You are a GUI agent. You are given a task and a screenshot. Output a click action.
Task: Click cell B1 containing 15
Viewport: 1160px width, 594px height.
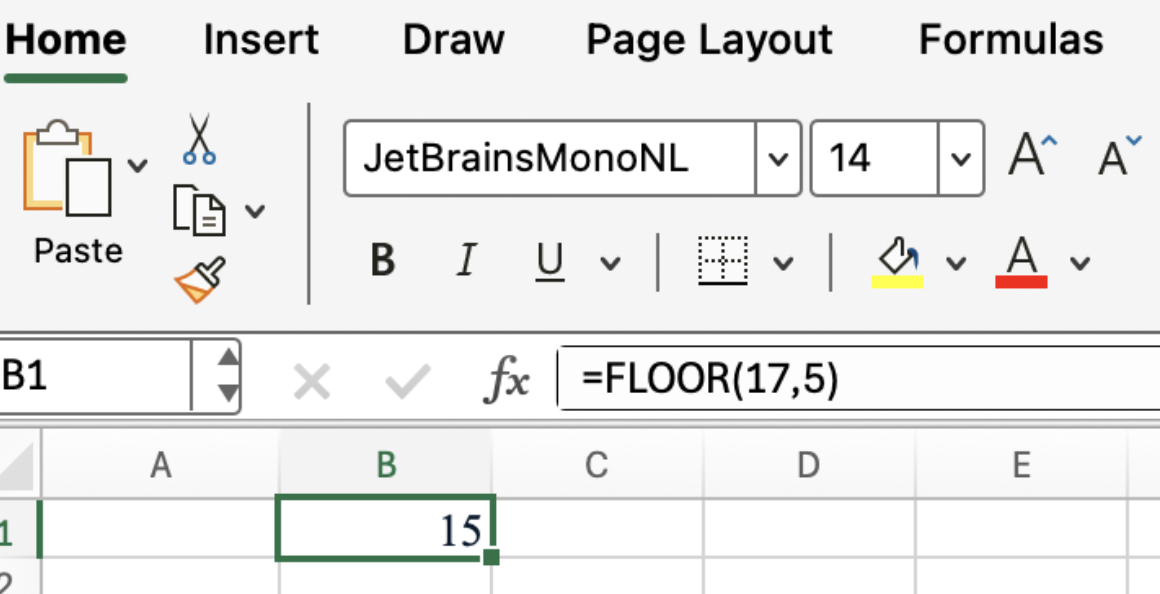pos(385,528)
